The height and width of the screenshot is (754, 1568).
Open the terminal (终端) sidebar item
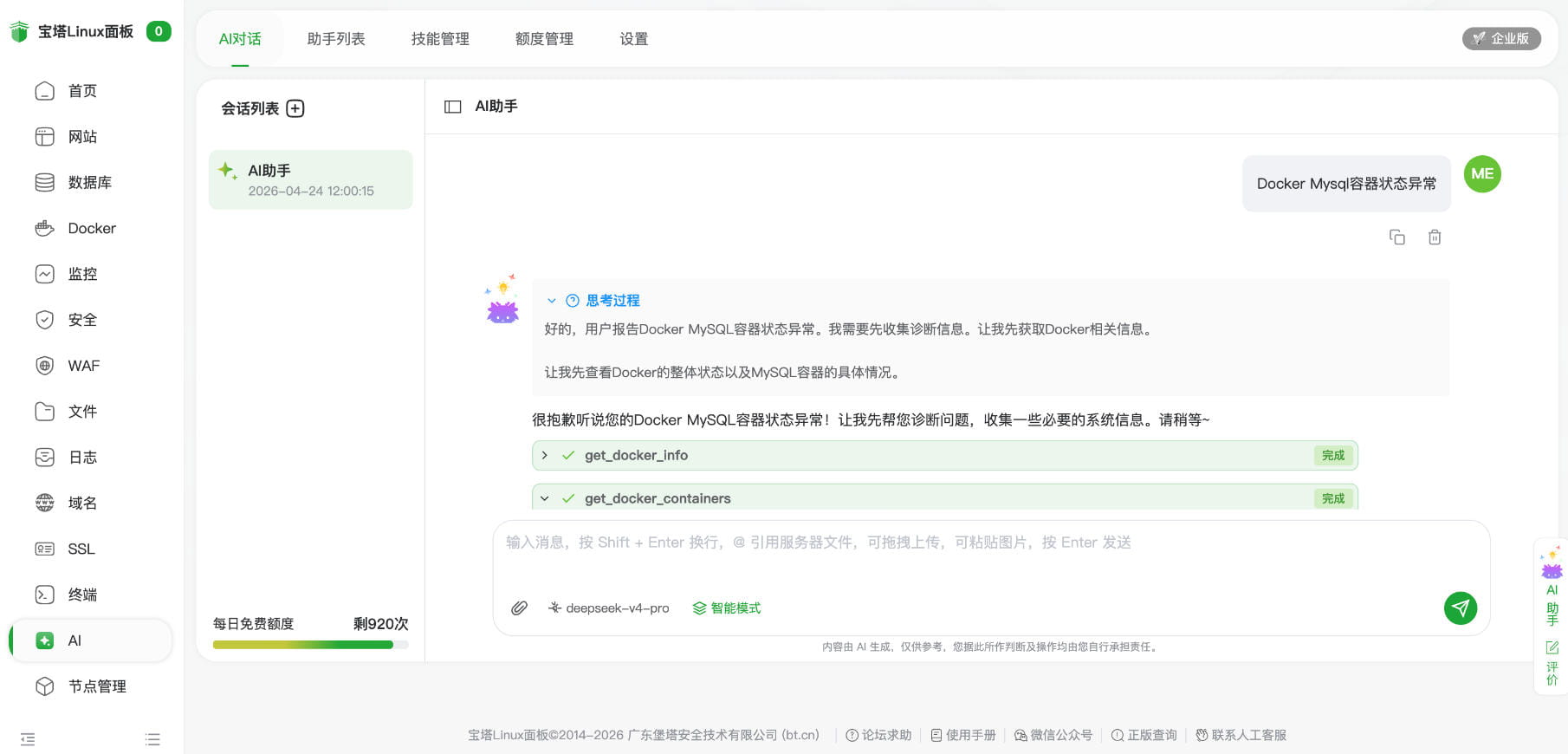(82, 595)
